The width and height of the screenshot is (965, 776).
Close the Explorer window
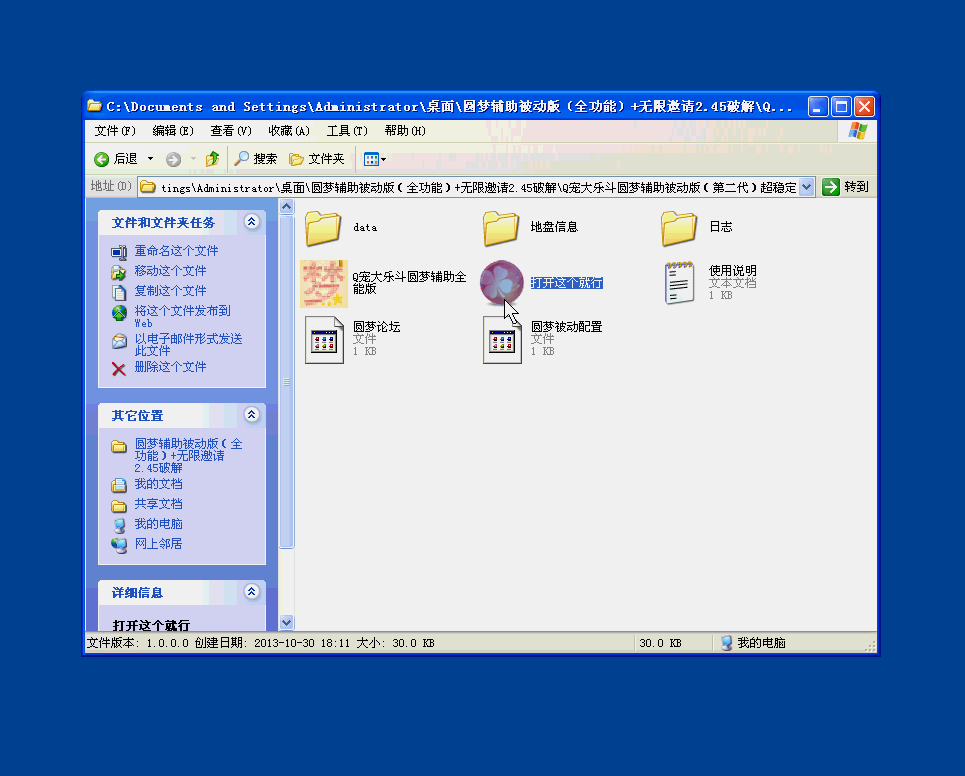[864, 107]
